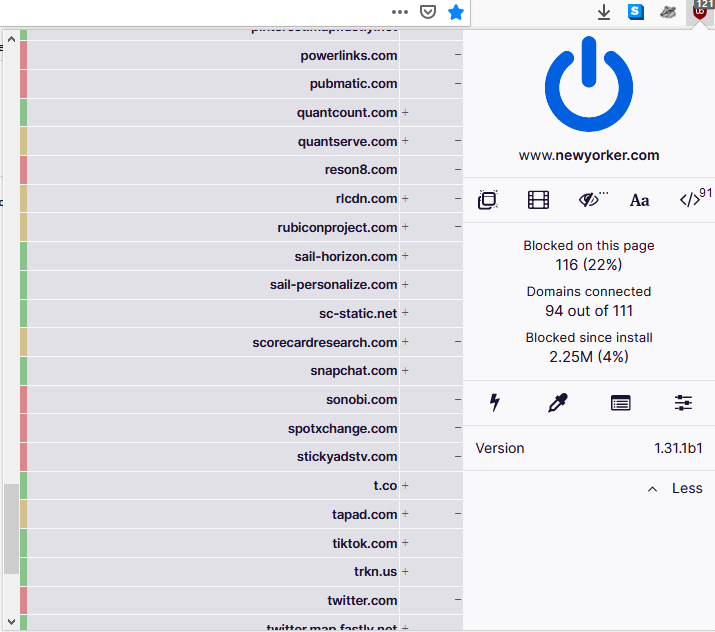The height and width of the screenshot is (632, 715).
Task: Open the dashboard sliders icon
Action: (683, 403)
